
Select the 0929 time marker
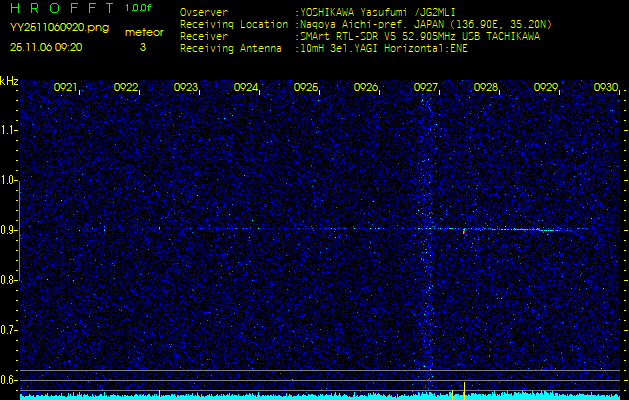coord(546,88)
